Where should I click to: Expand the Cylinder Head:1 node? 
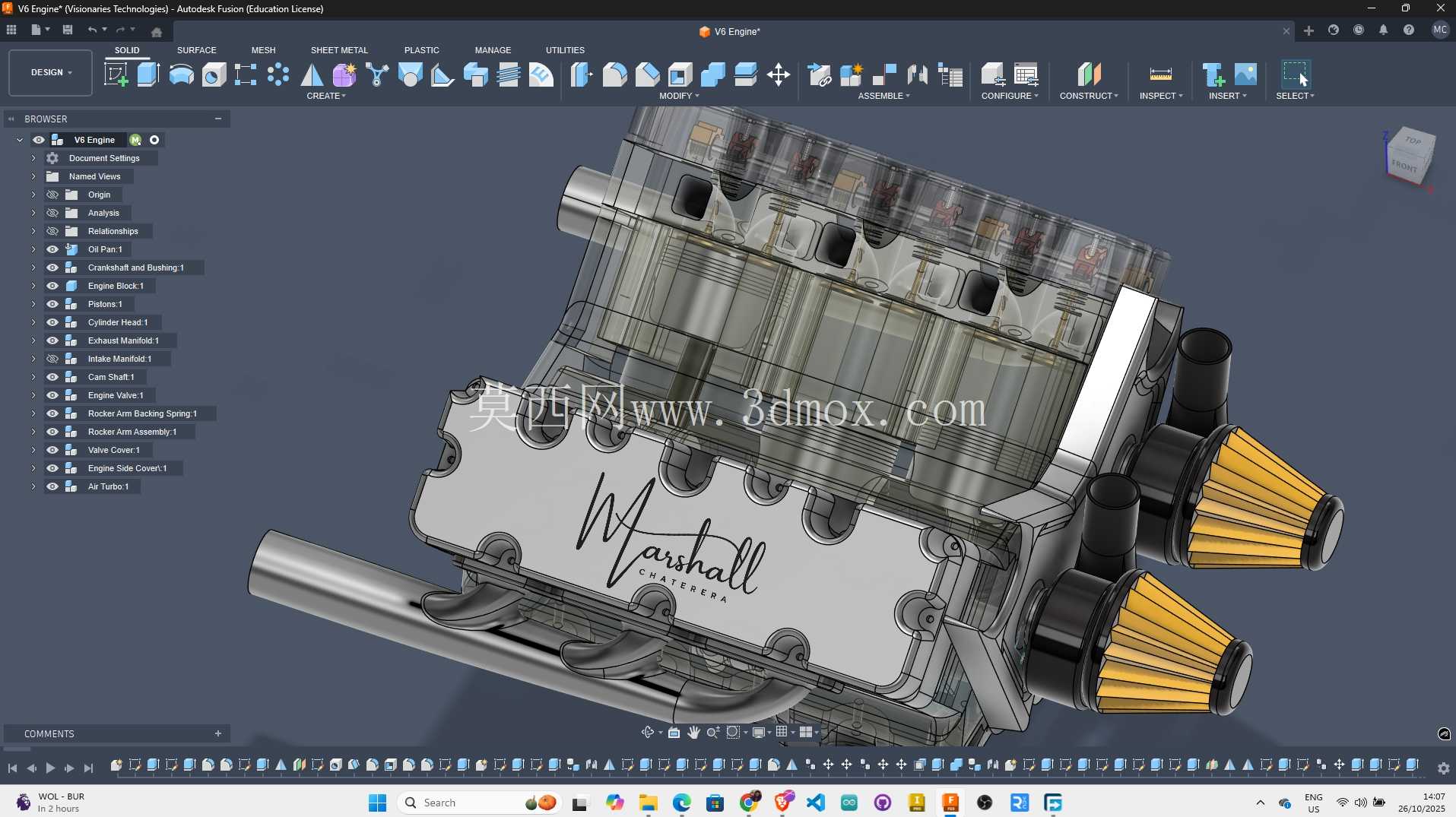[x=33, y=322]
